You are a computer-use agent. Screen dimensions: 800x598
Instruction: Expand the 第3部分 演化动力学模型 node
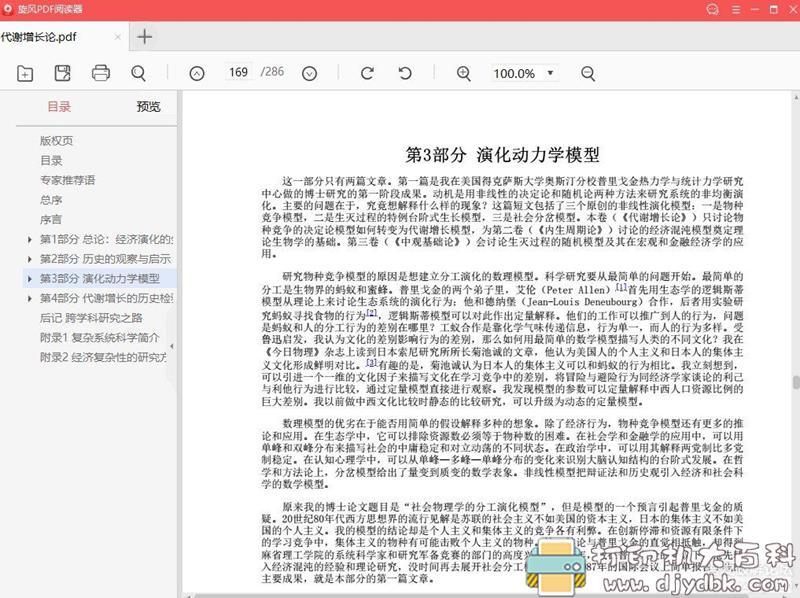(30, 279)
